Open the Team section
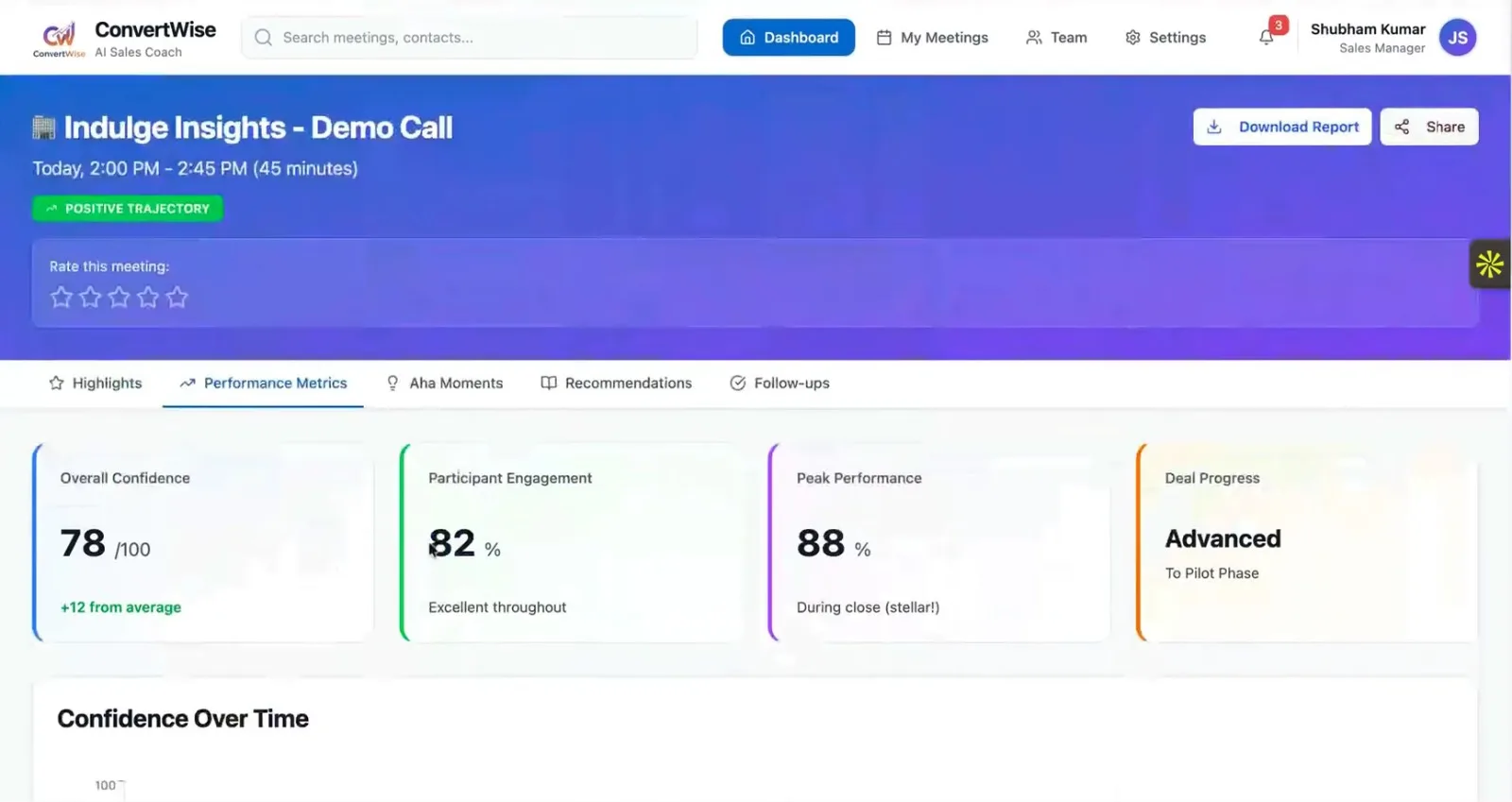The width and height of the screenshot is (1512, 802). coord(1057,38)
